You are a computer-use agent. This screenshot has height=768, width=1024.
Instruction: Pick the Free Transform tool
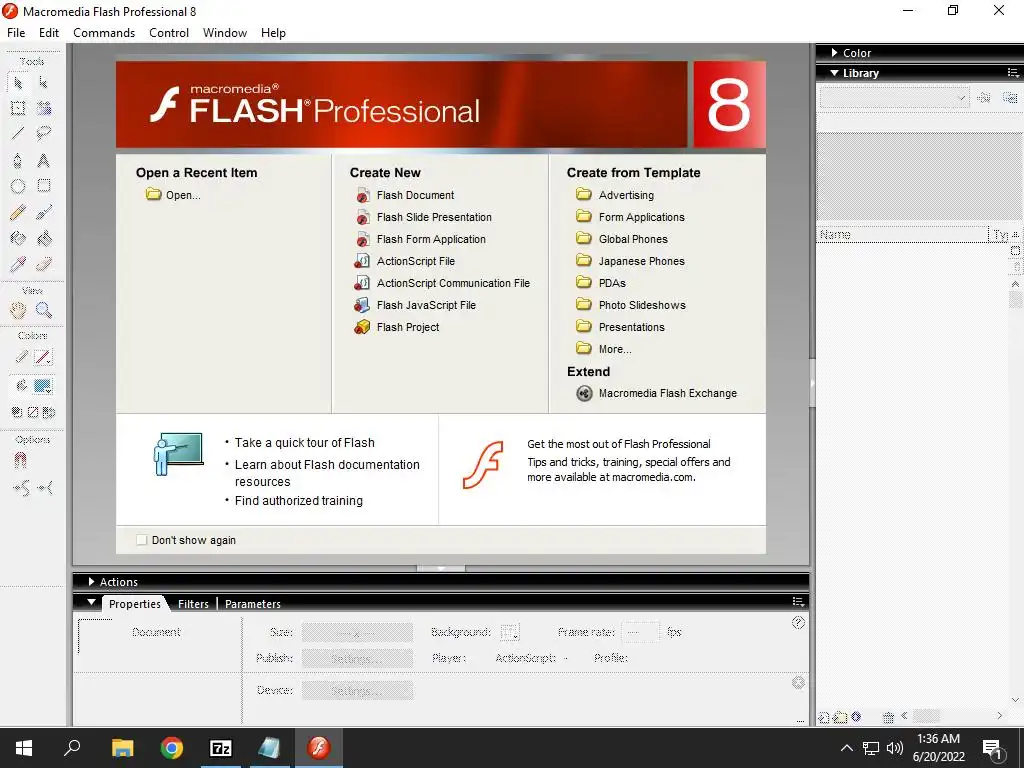(18, 108)
